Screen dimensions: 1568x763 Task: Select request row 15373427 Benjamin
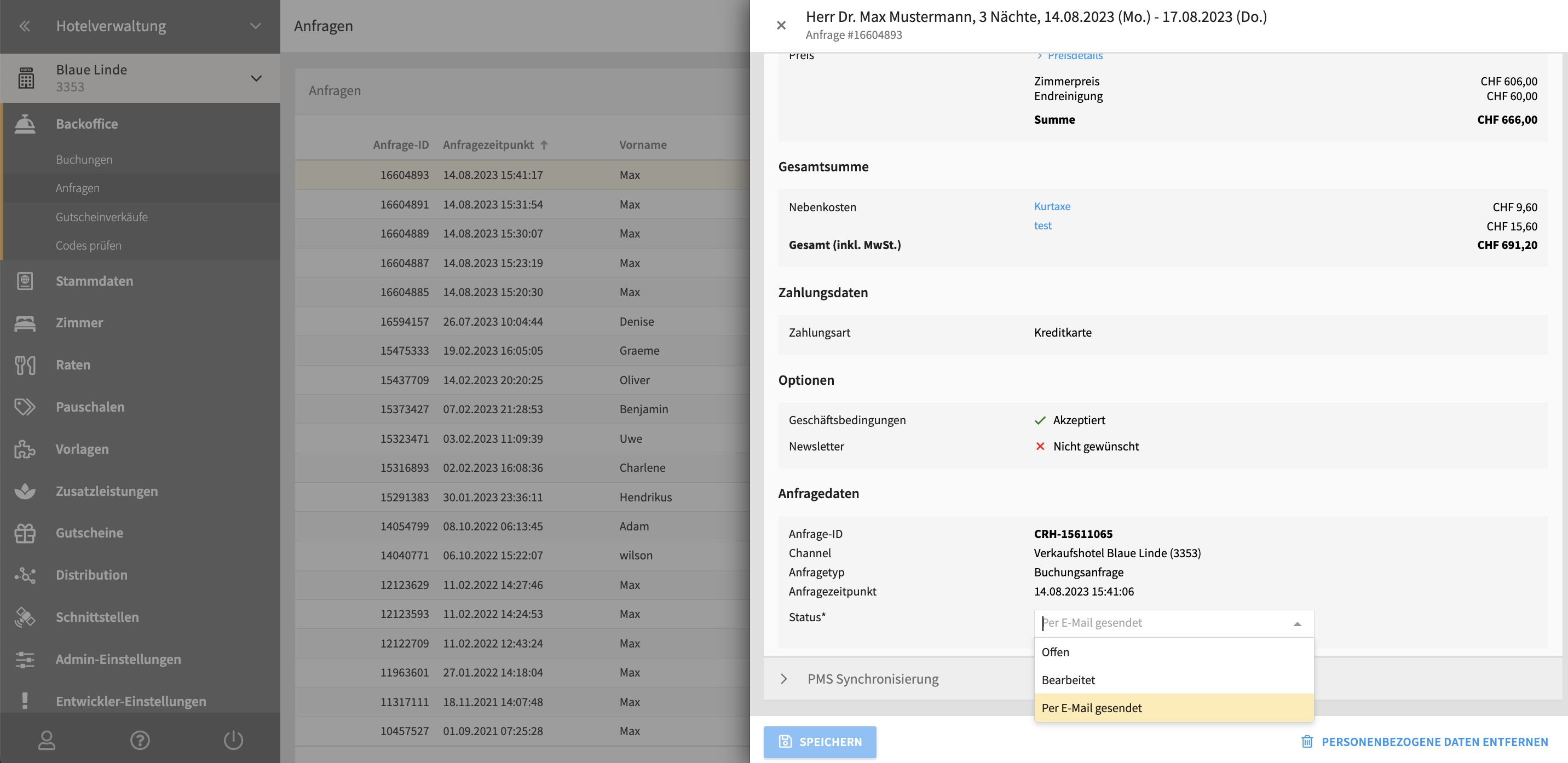point(522,409)
